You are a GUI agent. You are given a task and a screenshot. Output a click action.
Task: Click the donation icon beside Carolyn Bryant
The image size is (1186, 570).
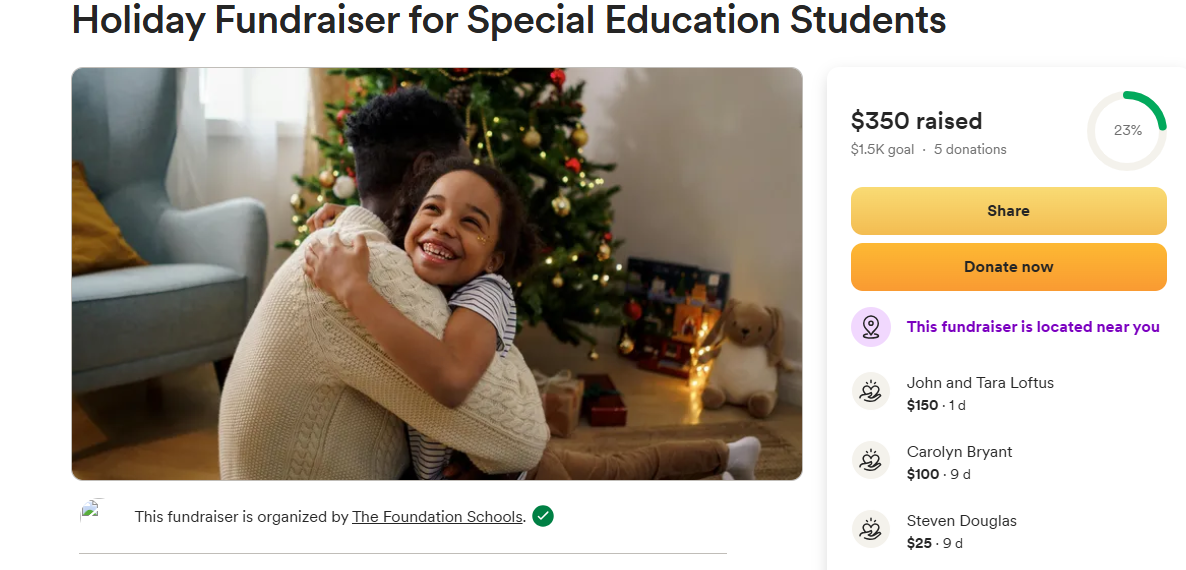pos(870,460)
